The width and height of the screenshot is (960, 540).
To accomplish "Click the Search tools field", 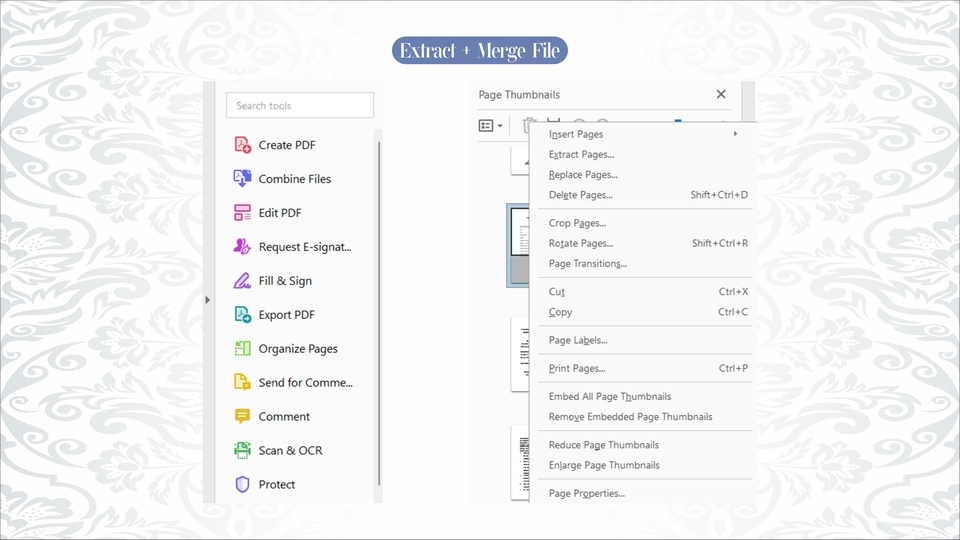I will click(300, 105).
